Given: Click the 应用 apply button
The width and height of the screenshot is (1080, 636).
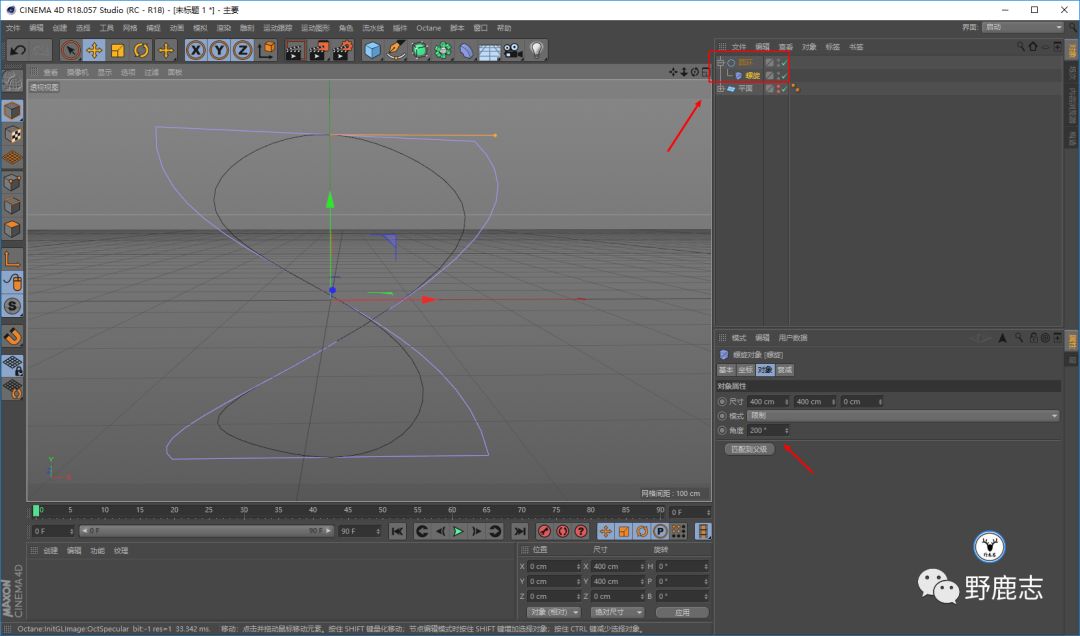Looking at the screenshot, I should (681, 612).
